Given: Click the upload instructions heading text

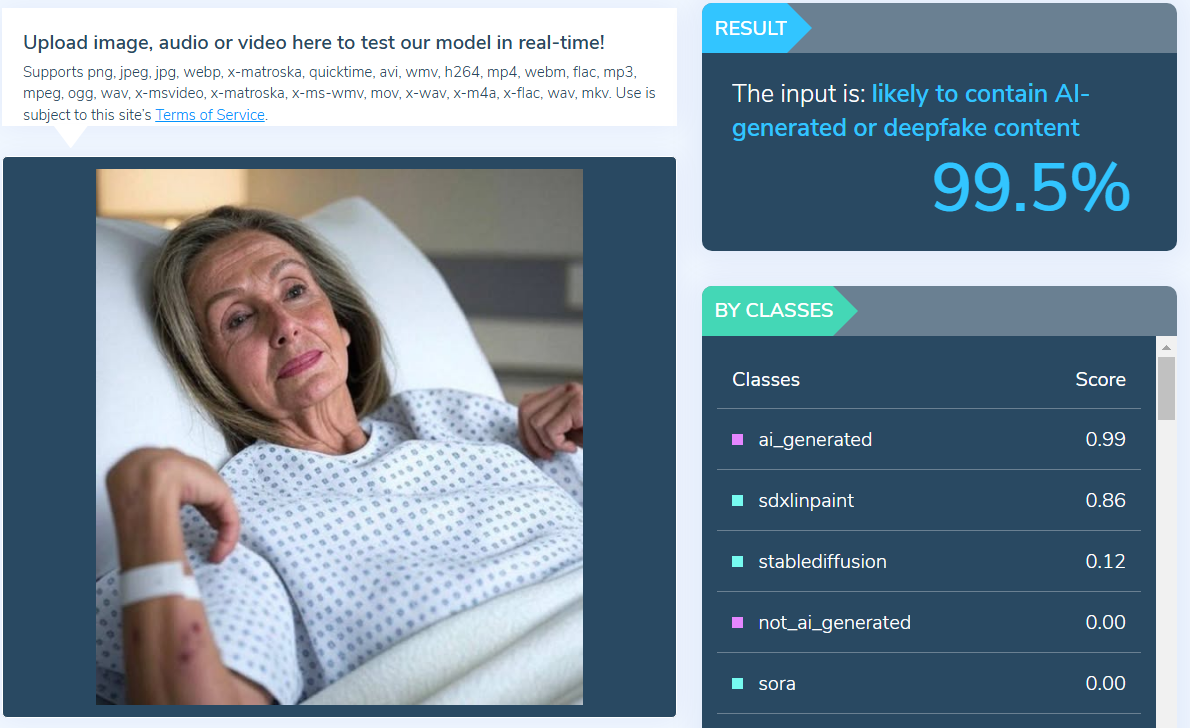Looking at the screenshot, I should (313, 43).
